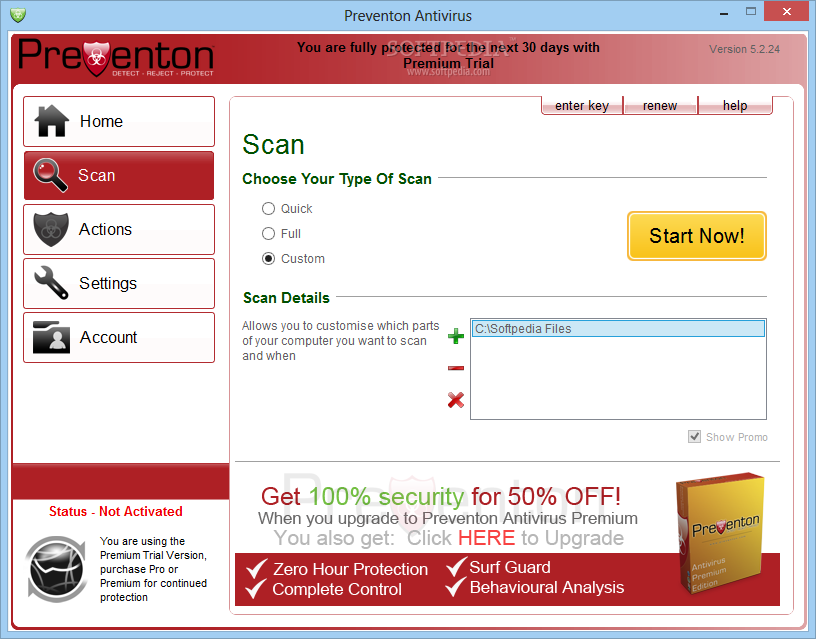The image size is (816, 639).
Task: Select the Full scan radio button
Action: point(268,234)
